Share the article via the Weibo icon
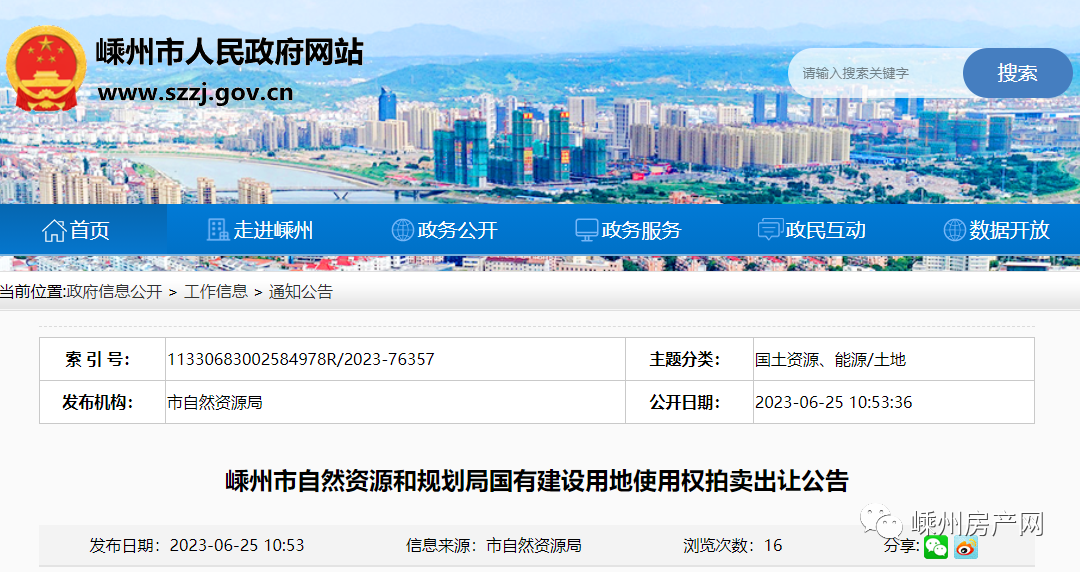The width and height of the screenshot is (1080, 572). (966, 547)
